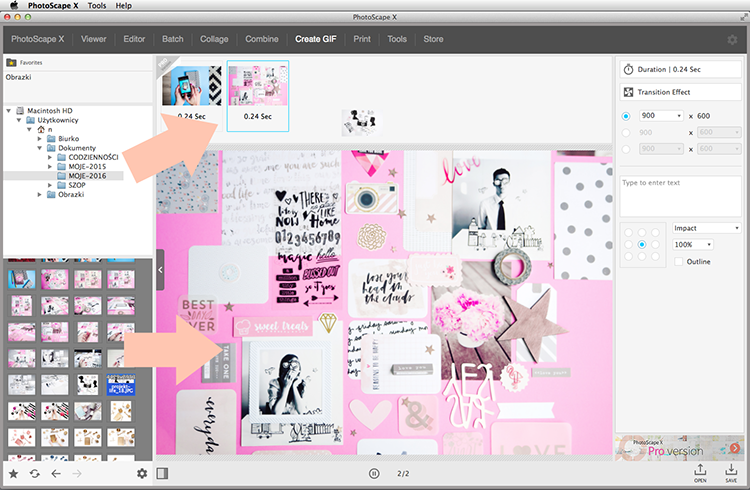Select the 900 x 600 size radio button

pyautogui.click(x=626, y=116)
